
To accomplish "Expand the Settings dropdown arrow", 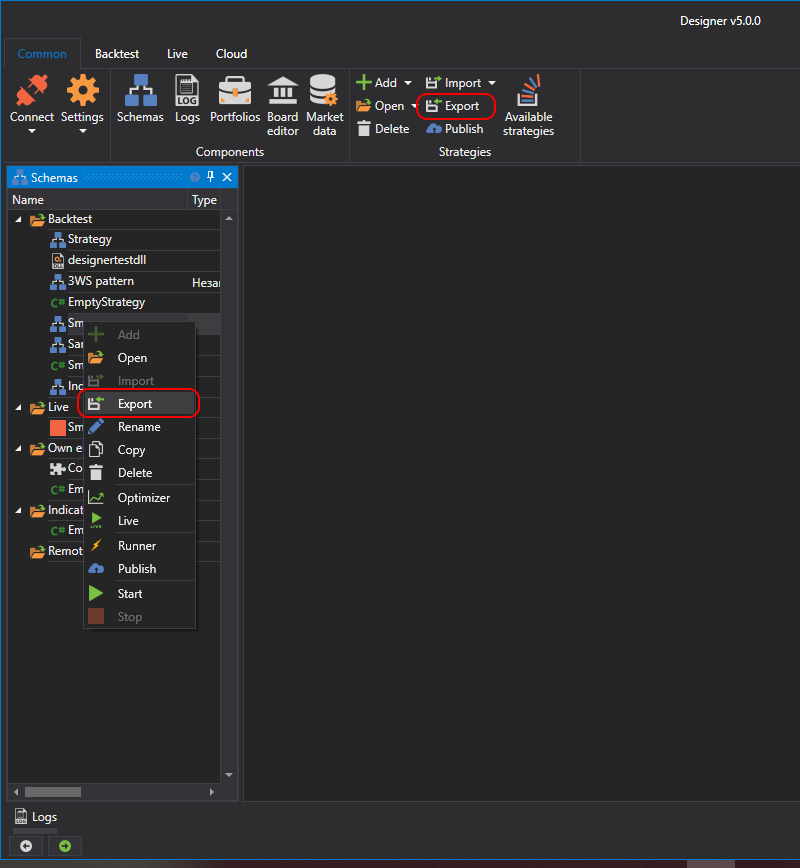I will coord(82,131).
